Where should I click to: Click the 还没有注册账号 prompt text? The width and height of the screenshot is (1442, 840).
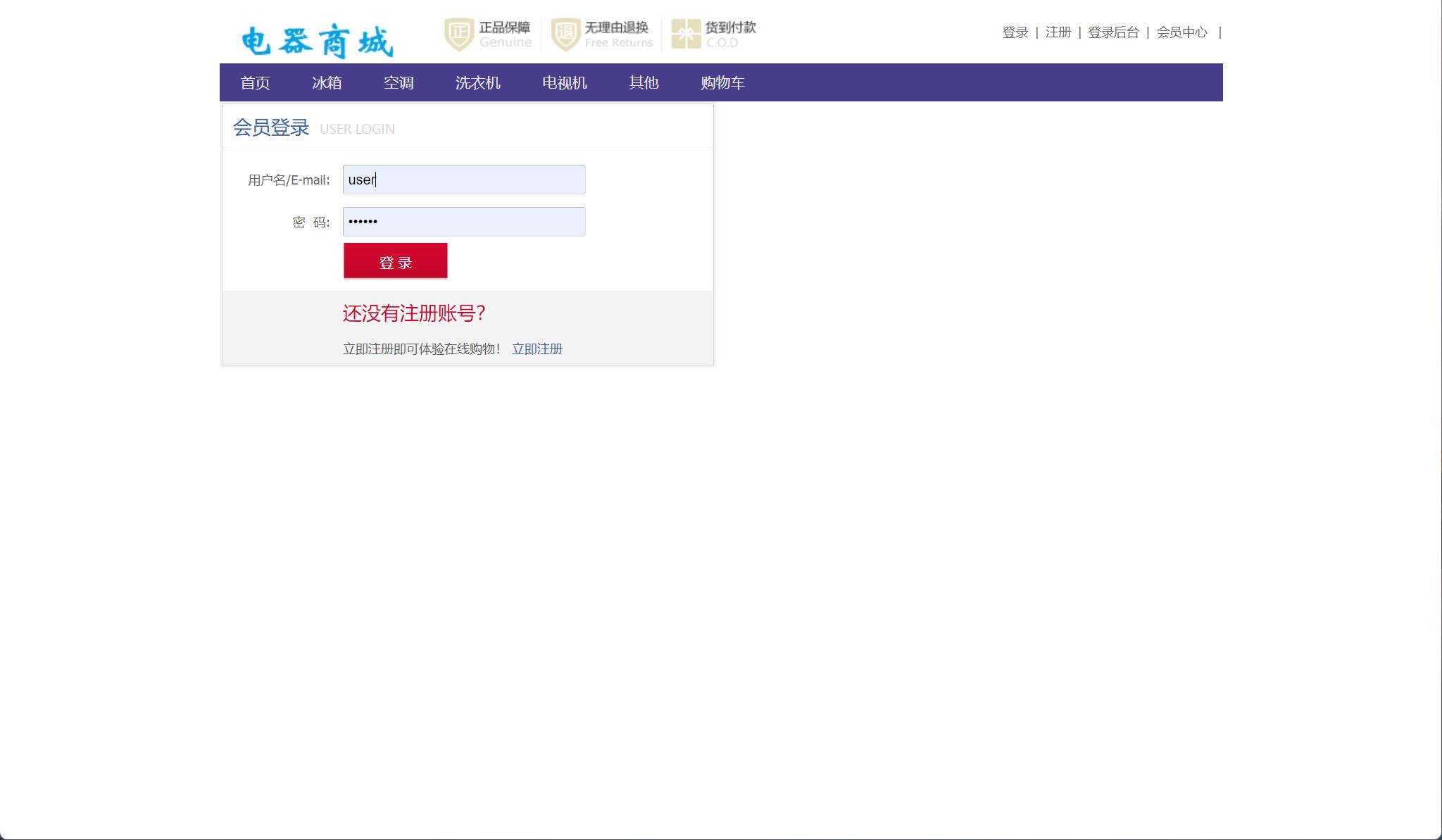click(415, 313)
